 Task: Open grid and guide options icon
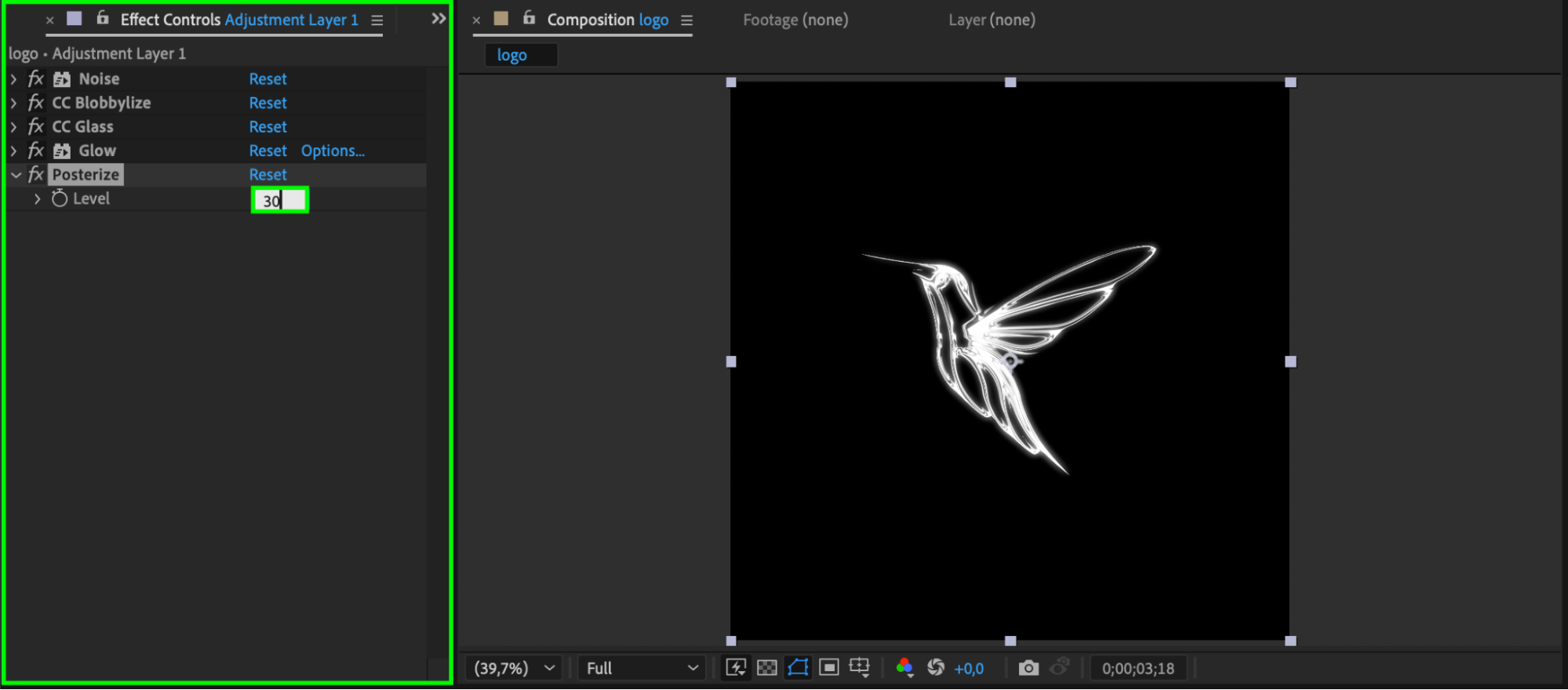point(860,667)
